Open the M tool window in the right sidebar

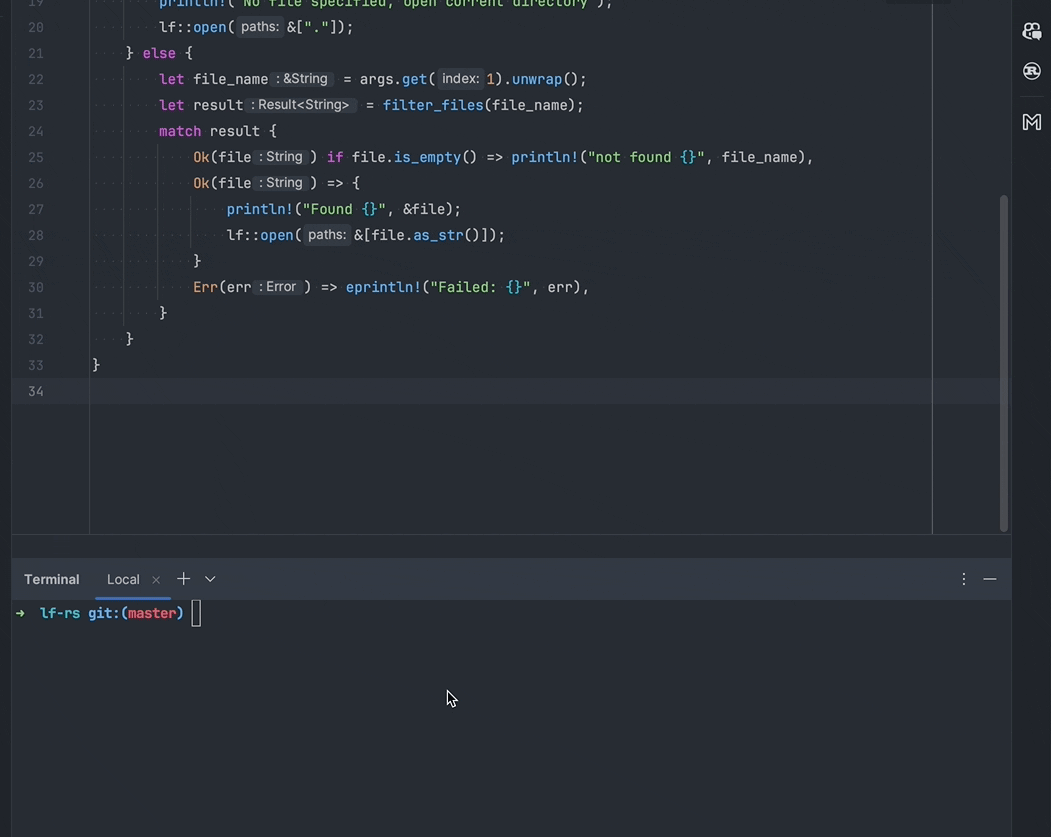click(1032, 122)
